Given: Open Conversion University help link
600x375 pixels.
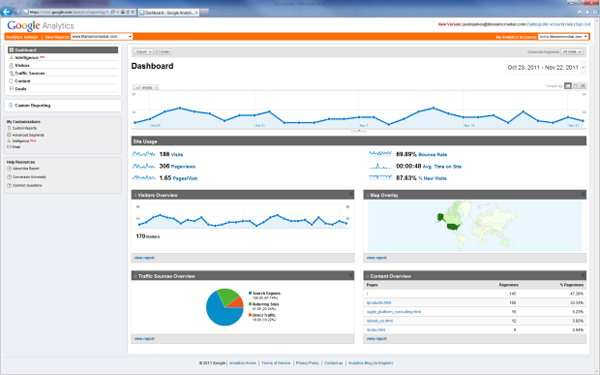Looking at the screenshot, I should (29, 177).
